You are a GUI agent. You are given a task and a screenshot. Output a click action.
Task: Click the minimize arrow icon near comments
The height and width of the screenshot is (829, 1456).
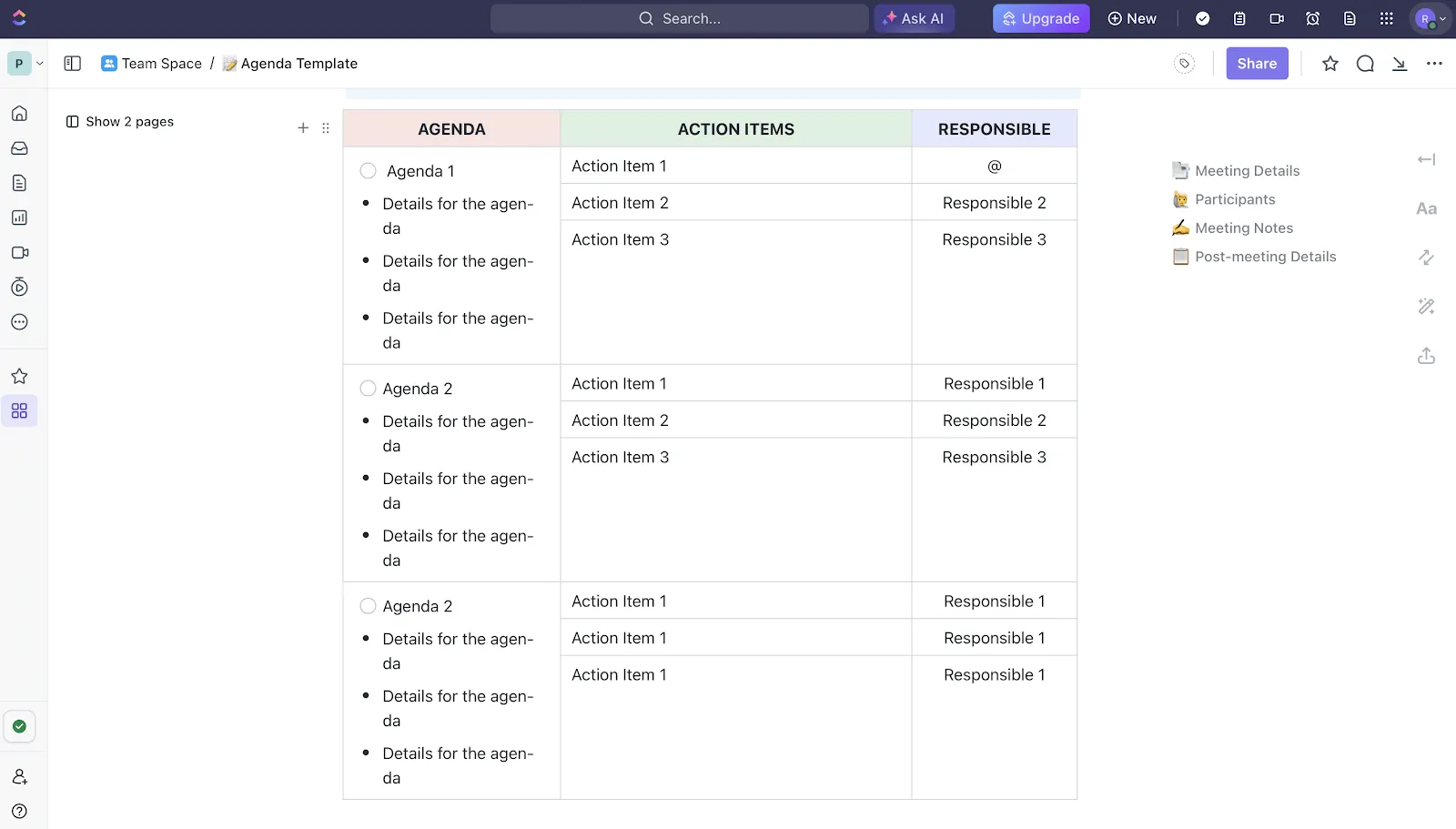point(1400,64)
